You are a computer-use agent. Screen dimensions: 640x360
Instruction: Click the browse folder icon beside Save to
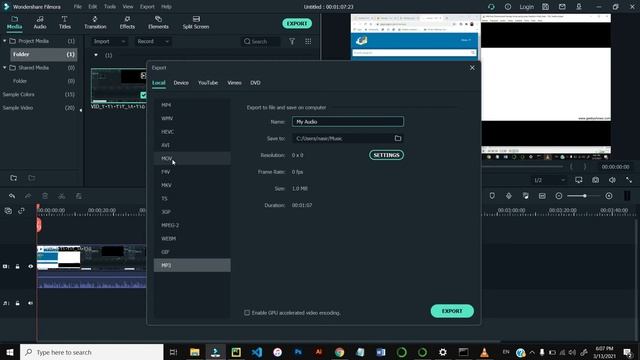pos(398,138)
